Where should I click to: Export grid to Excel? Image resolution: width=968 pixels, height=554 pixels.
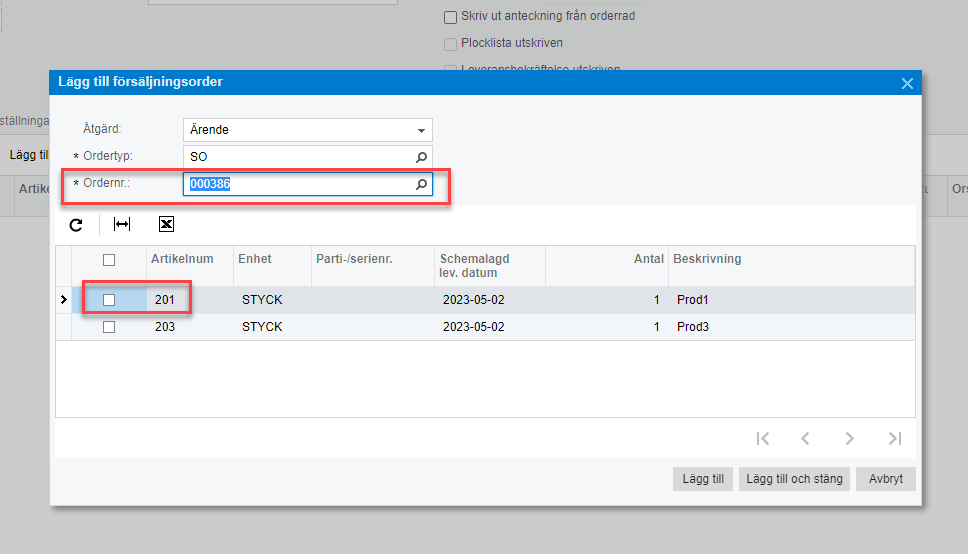(166, 224)
